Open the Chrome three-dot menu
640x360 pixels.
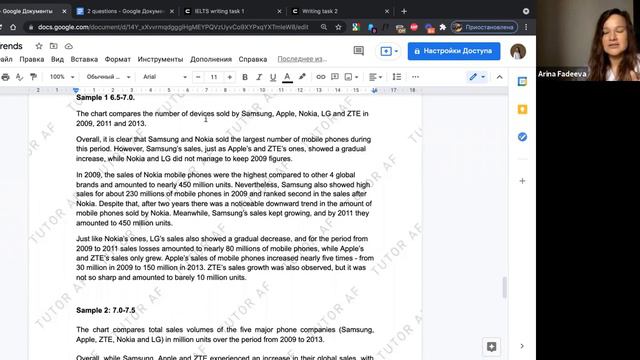pos(526,27)
